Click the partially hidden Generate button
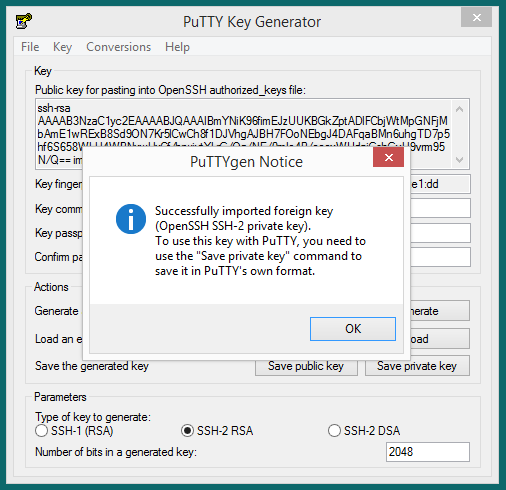The height and width of the screenshot is (490, 506). (440, 311)
